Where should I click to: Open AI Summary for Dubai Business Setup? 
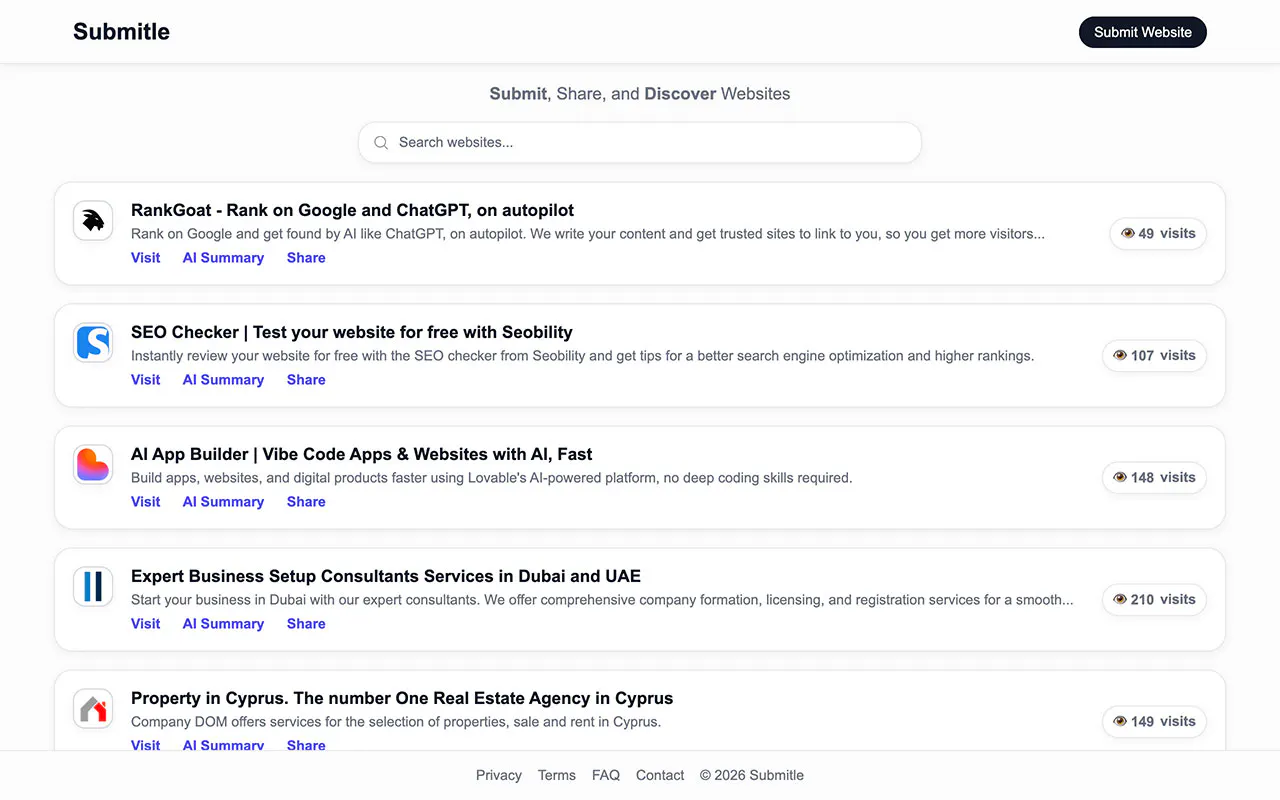223,624
